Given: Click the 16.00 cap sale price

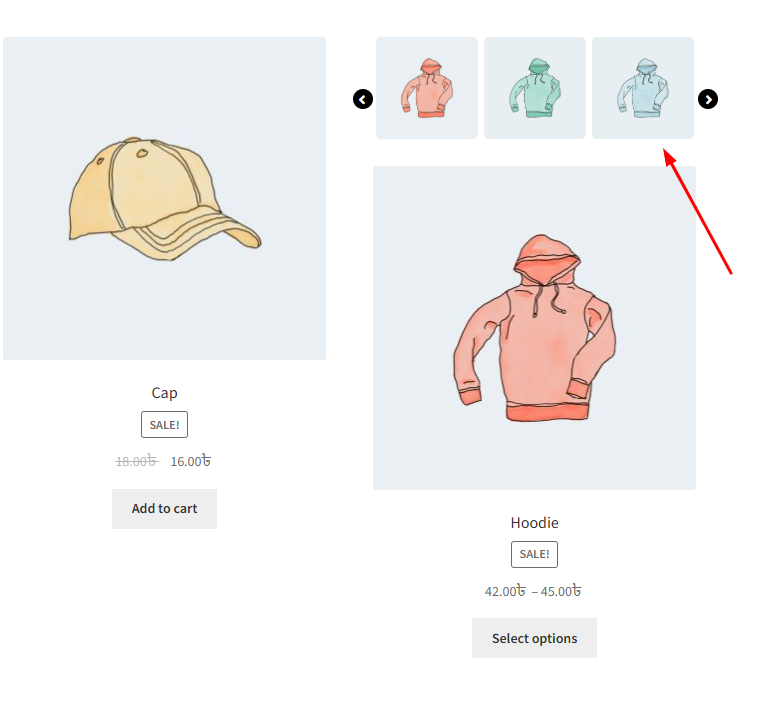Looking at the screenshot, I should point(191,461).
